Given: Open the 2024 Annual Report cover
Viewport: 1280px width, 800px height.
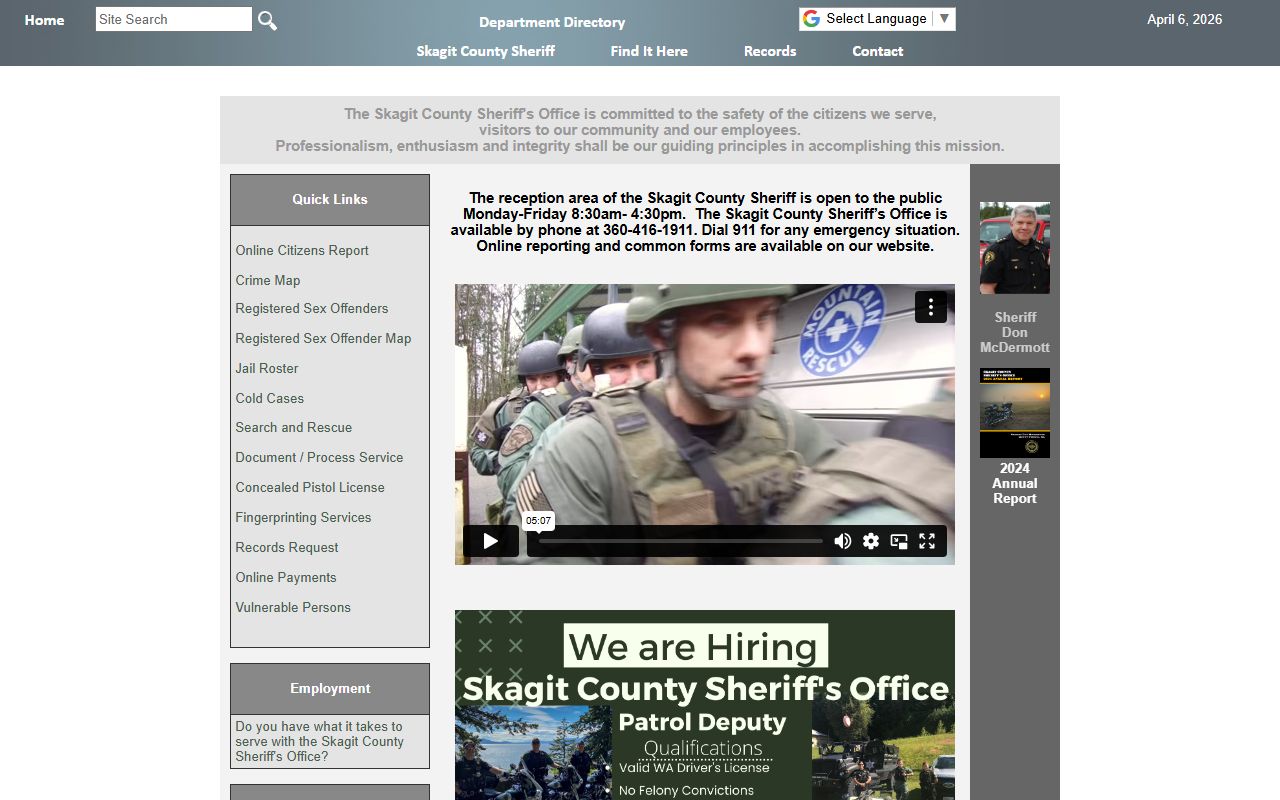Looking at the screenshot, I should click(1014, 413).
